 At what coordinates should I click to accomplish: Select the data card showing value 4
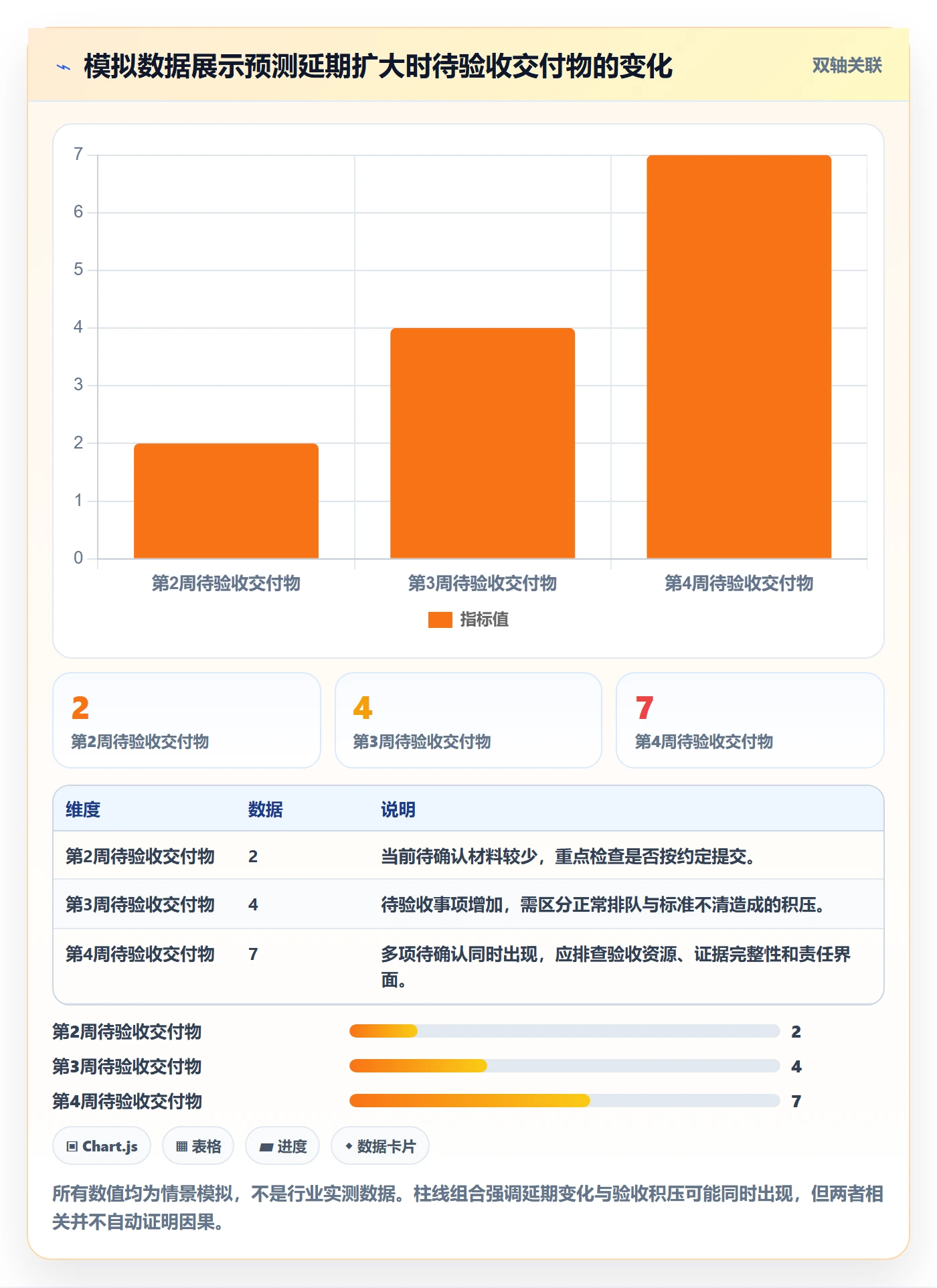(x=468, y=720)
